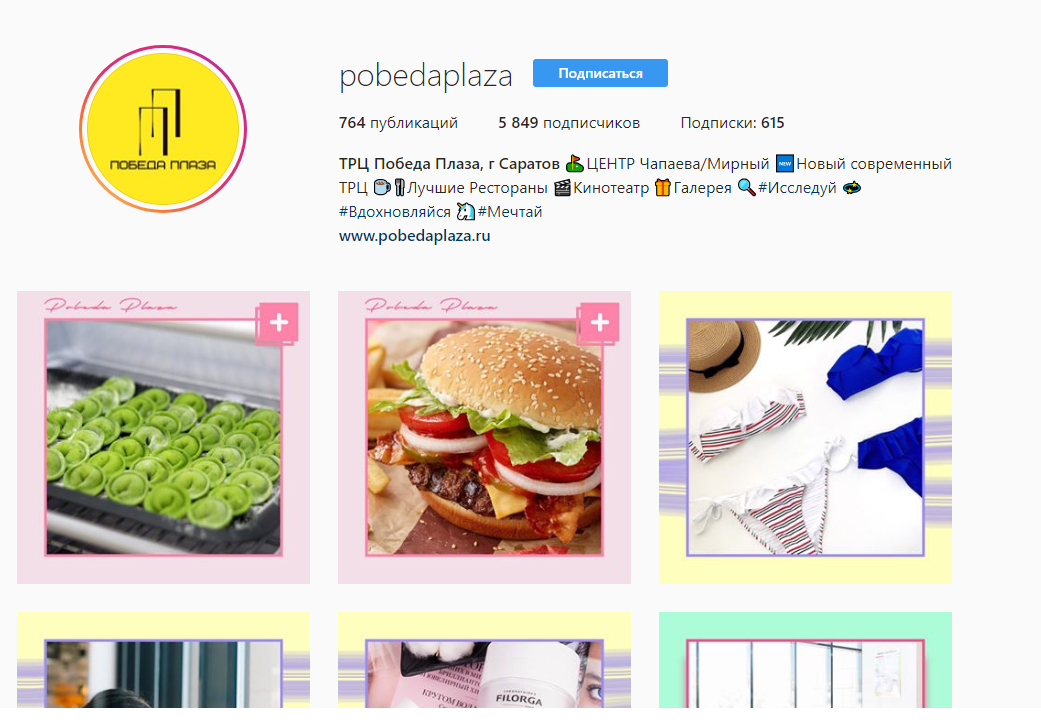Click the #Мечтай hashtag in bio
This screenshot has width=1041, height=725.
pyautogui.click(x=510, y=212)
